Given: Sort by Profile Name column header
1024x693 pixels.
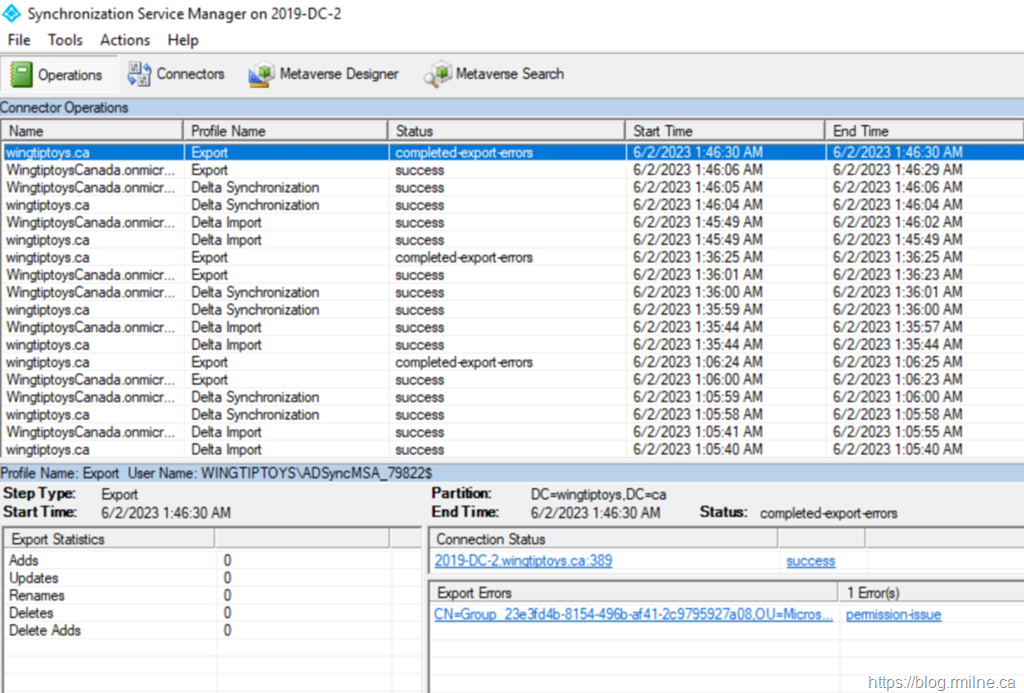Looking at the screenshot, I should pyautogui.click(x=285, y=131).
